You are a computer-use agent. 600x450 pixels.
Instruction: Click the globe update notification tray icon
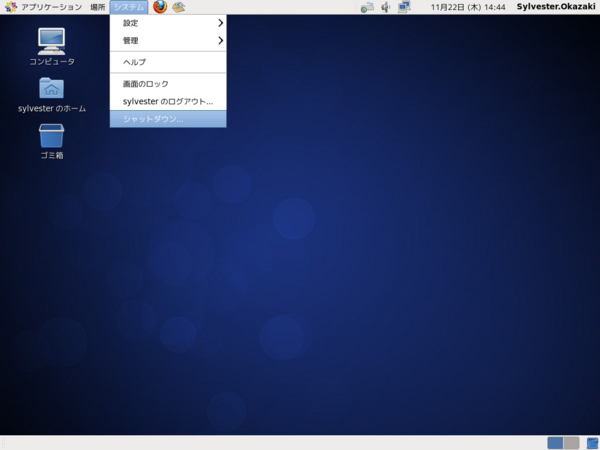coord(367,7)
